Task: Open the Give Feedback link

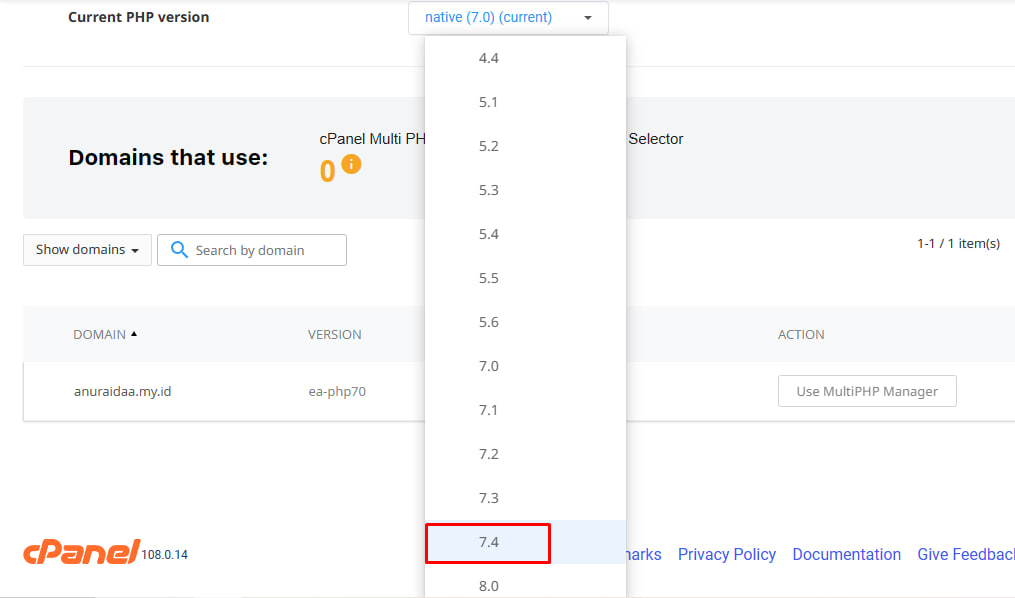Action: pyautogui.click(x=966, y=555)
